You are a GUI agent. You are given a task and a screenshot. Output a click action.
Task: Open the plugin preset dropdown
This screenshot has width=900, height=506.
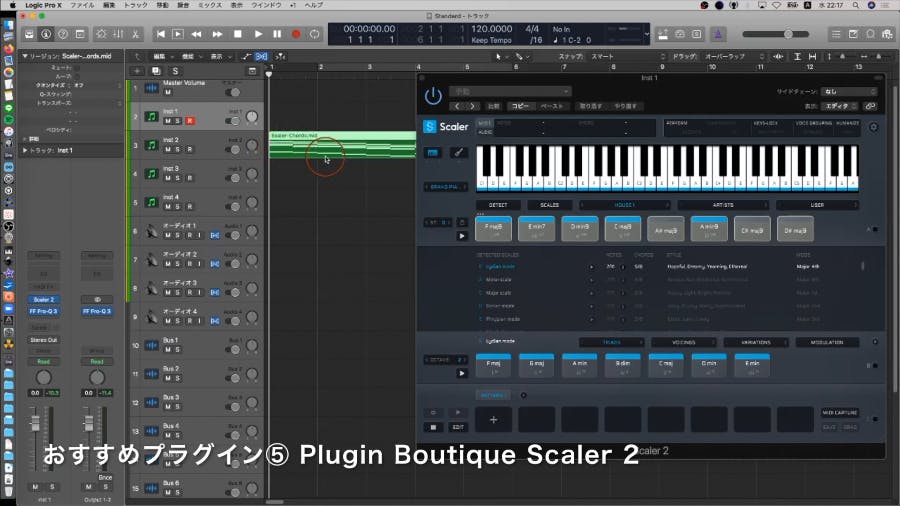click(510, 91)
